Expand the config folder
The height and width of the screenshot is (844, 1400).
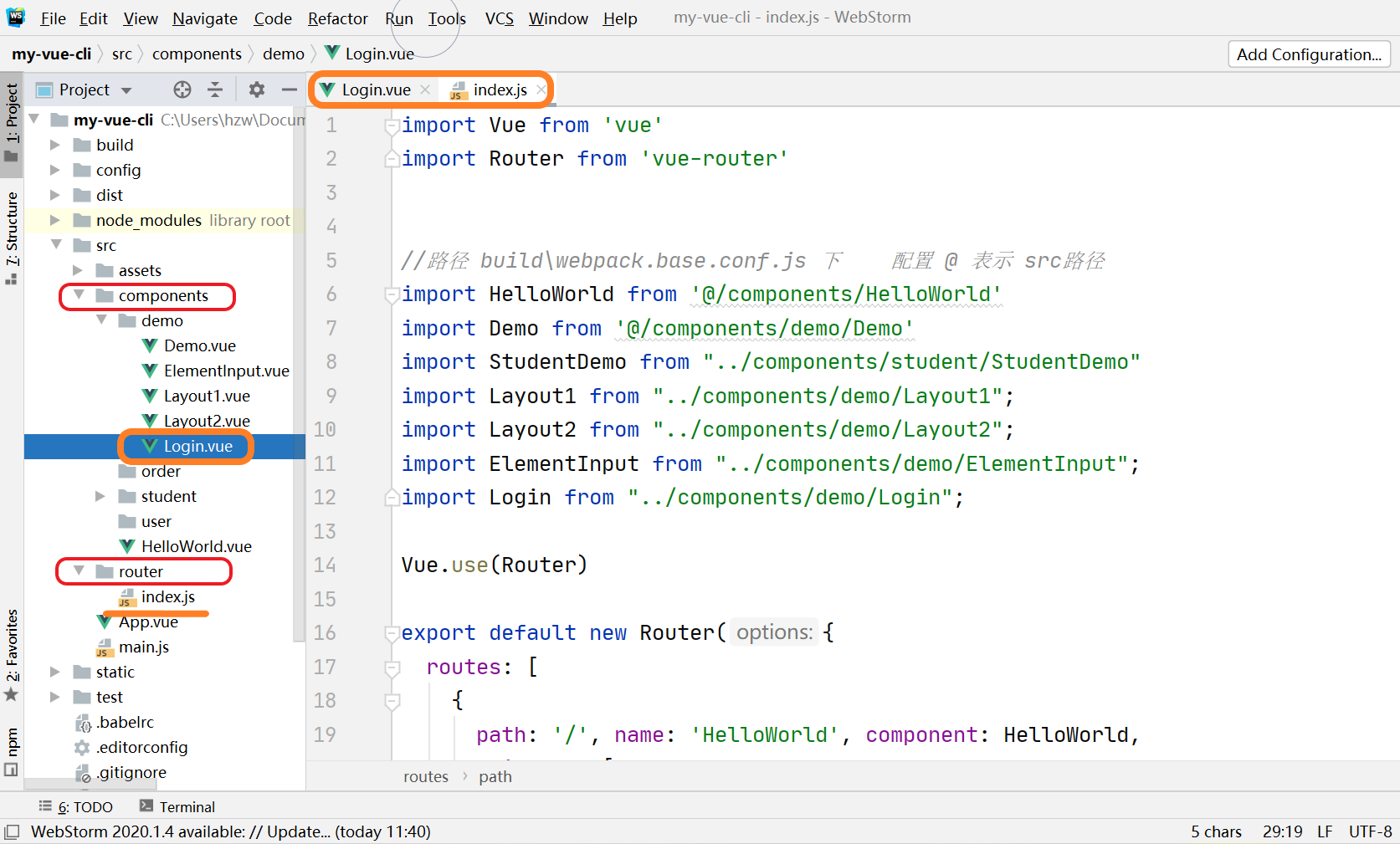pyautogui.click(x=55, y=170)
